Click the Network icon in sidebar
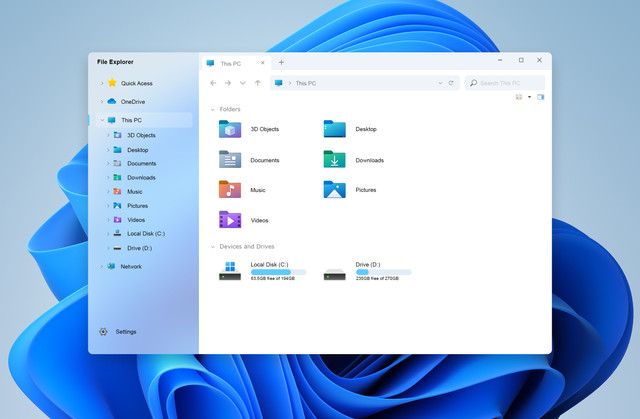The width and height of the screenshot is (640, 419). click(x=111, y=266)
